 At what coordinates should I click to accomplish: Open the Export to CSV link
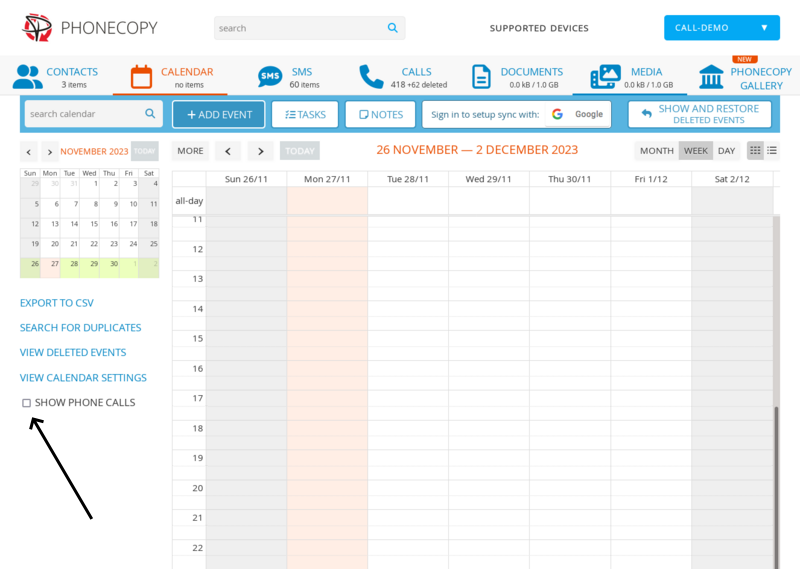tap(57, 303)
